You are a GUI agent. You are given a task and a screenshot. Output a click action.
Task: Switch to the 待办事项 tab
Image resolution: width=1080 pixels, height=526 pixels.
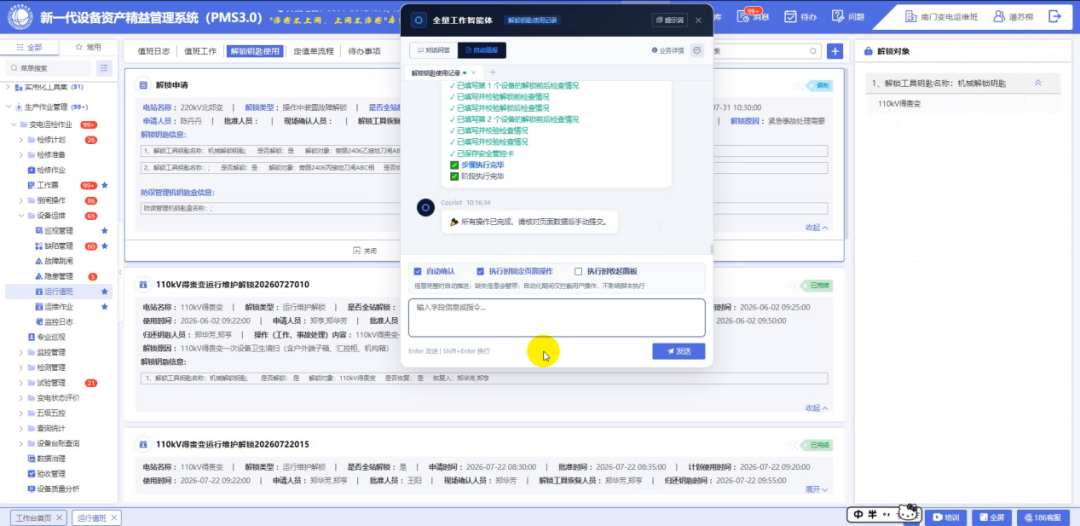(x=364, y=51)
